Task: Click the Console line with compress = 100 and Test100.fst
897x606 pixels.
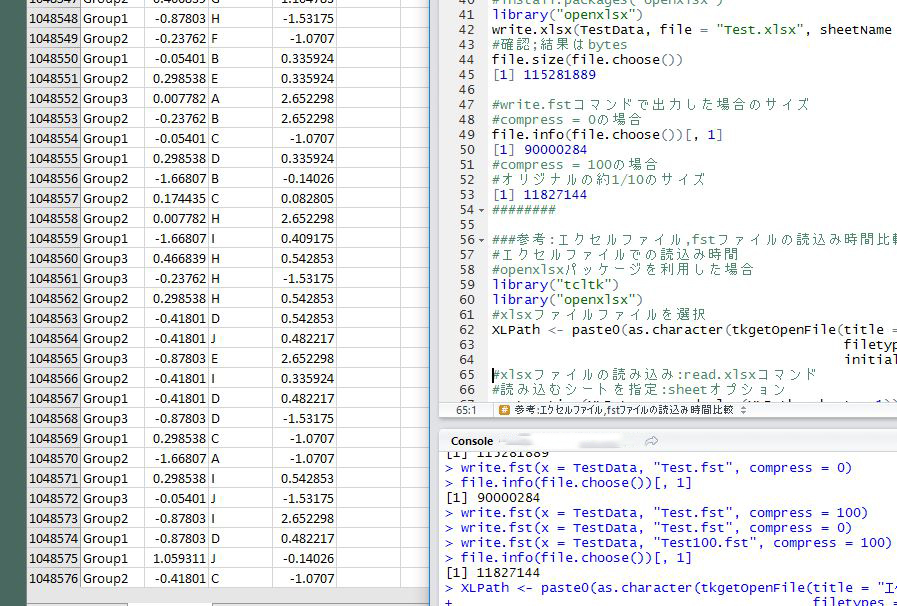Action: coord(676,543)
